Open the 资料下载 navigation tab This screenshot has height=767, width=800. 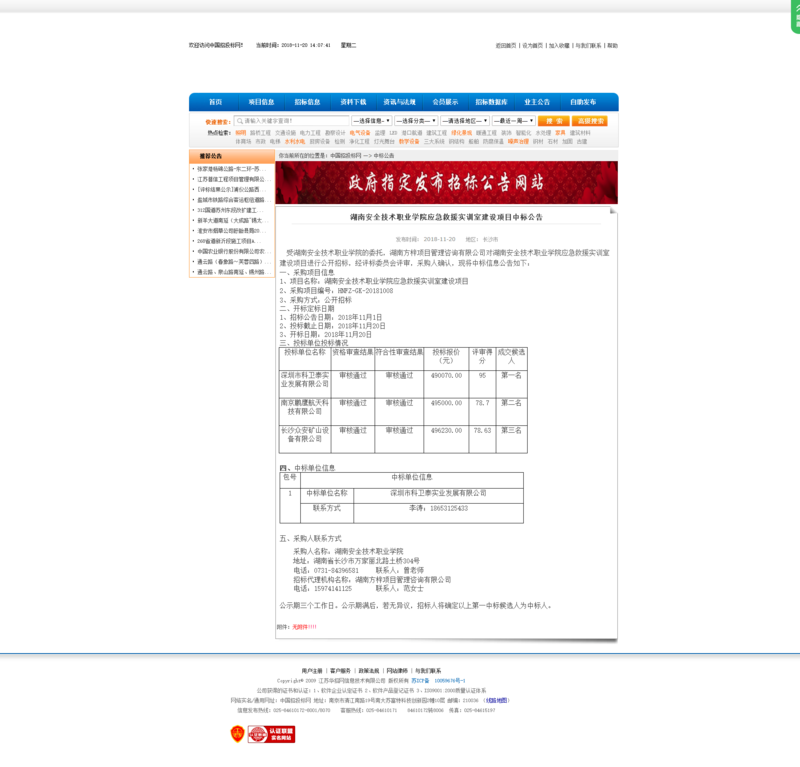(353, 102)
